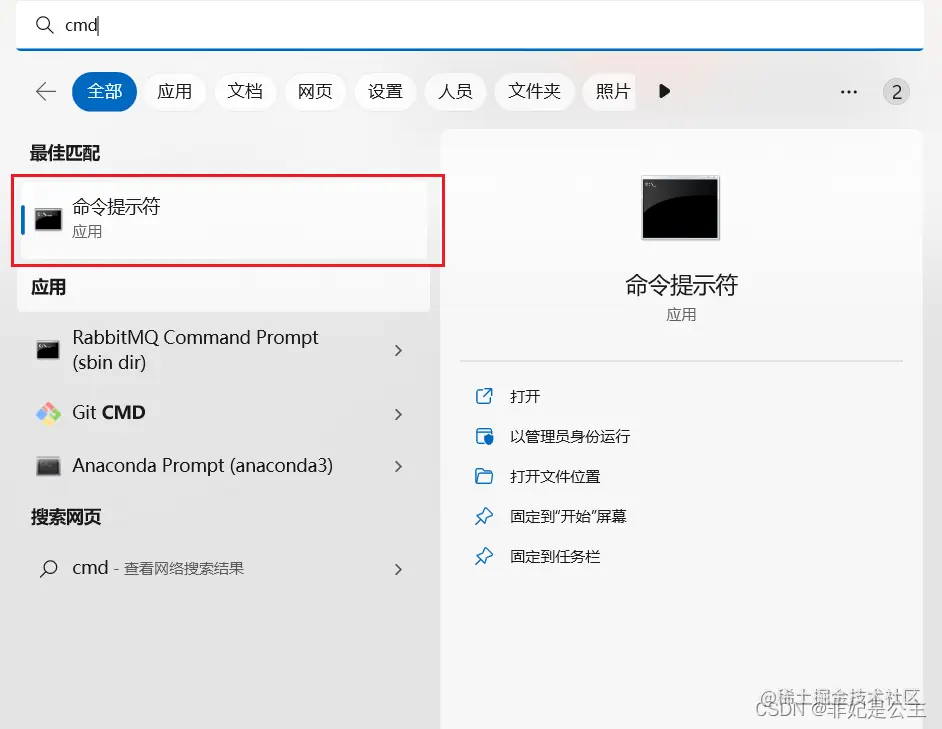Switch to the 照片 filter tab
The image size is (942, 729).
pyautogui.click(x=610, y=91)
